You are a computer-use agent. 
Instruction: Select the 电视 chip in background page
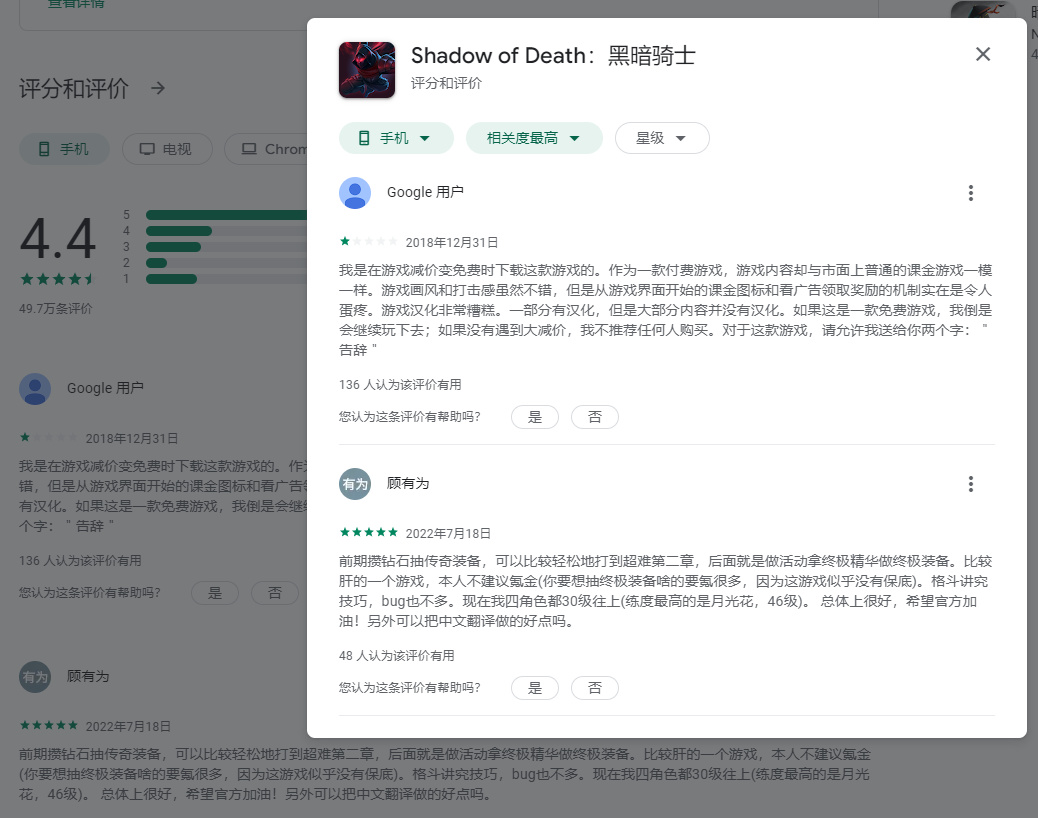[x=167, y=149]
